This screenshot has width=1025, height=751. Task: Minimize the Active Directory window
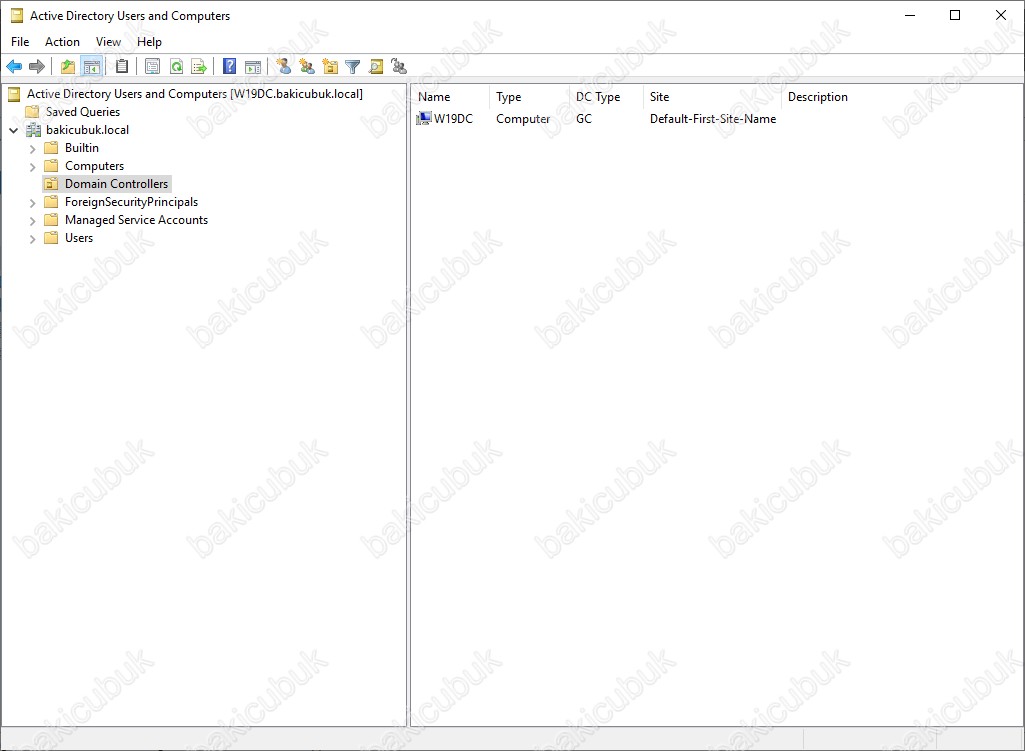pos(910,15)
